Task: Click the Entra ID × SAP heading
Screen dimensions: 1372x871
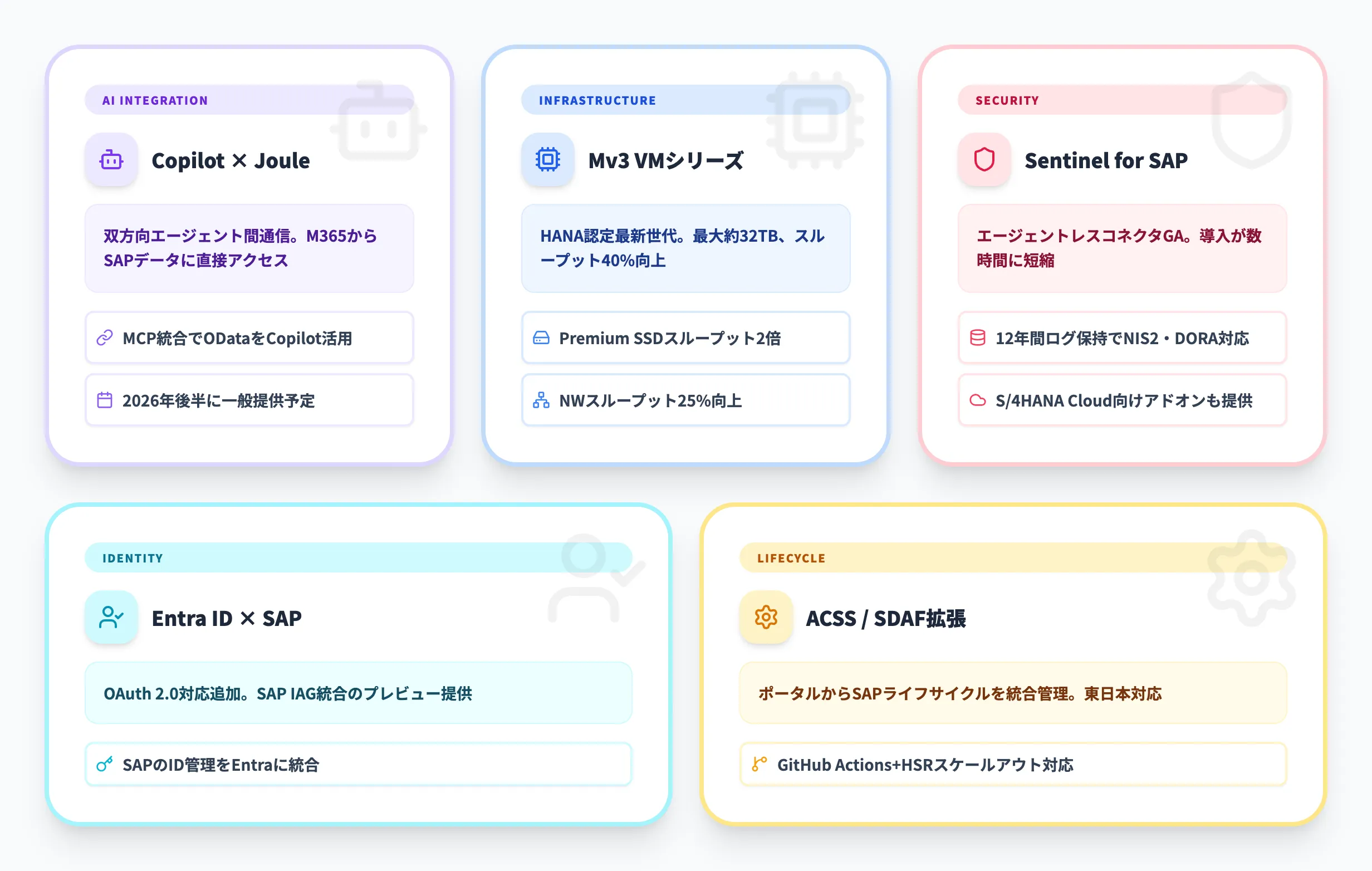Action: click(226, 618)
